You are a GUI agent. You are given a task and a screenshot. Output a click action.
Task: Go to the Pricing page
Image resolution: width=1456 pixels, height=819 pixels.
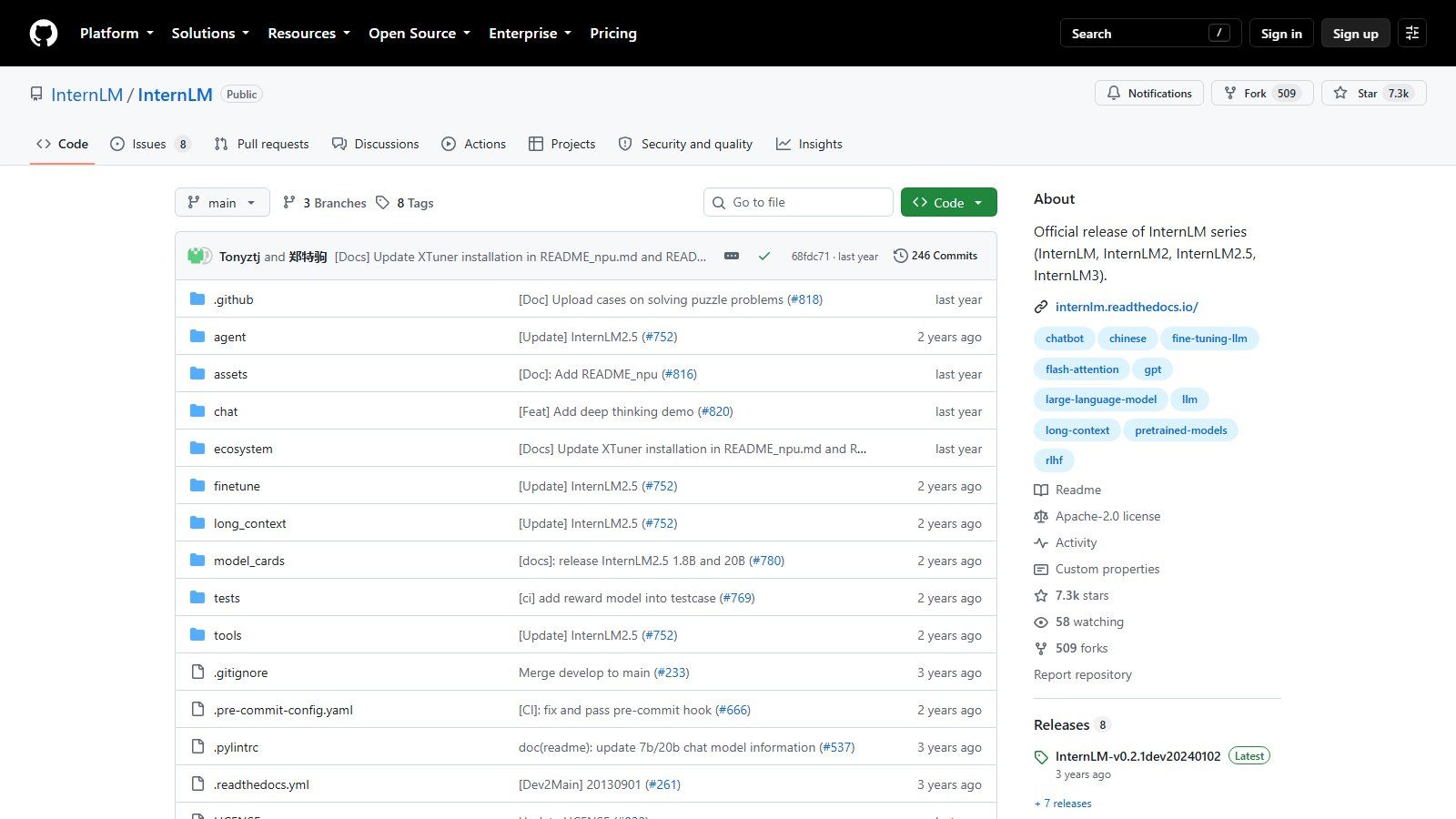(x=613, y=34)
